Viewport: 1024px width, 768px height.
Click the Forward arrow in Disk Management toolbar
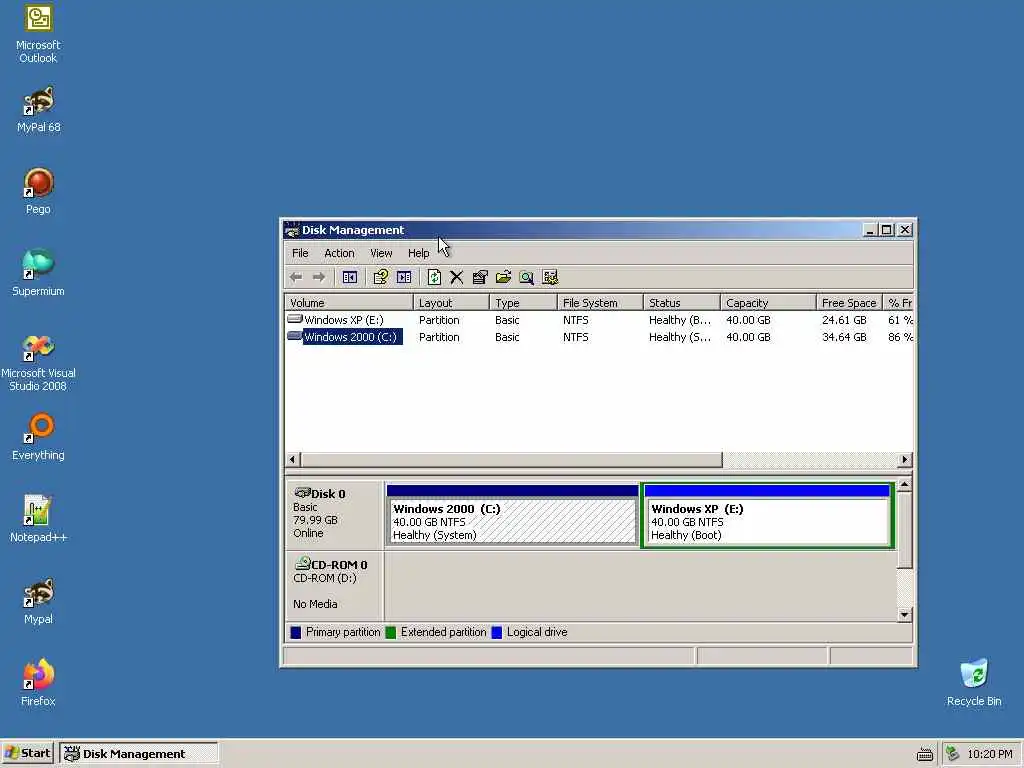tap(319, 278)
